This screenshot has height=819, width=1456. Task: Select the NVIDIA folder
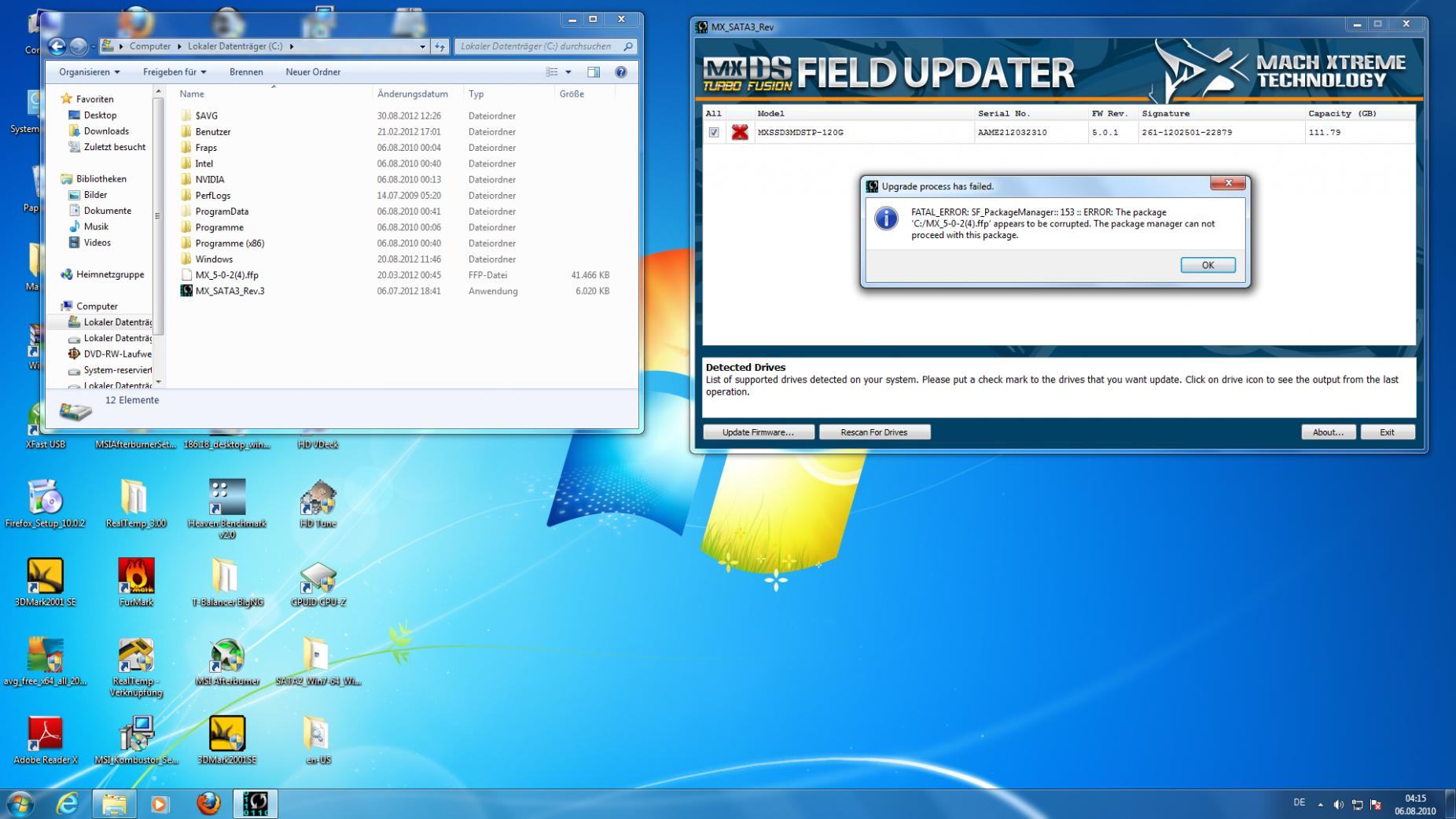(x=210, y=179)
